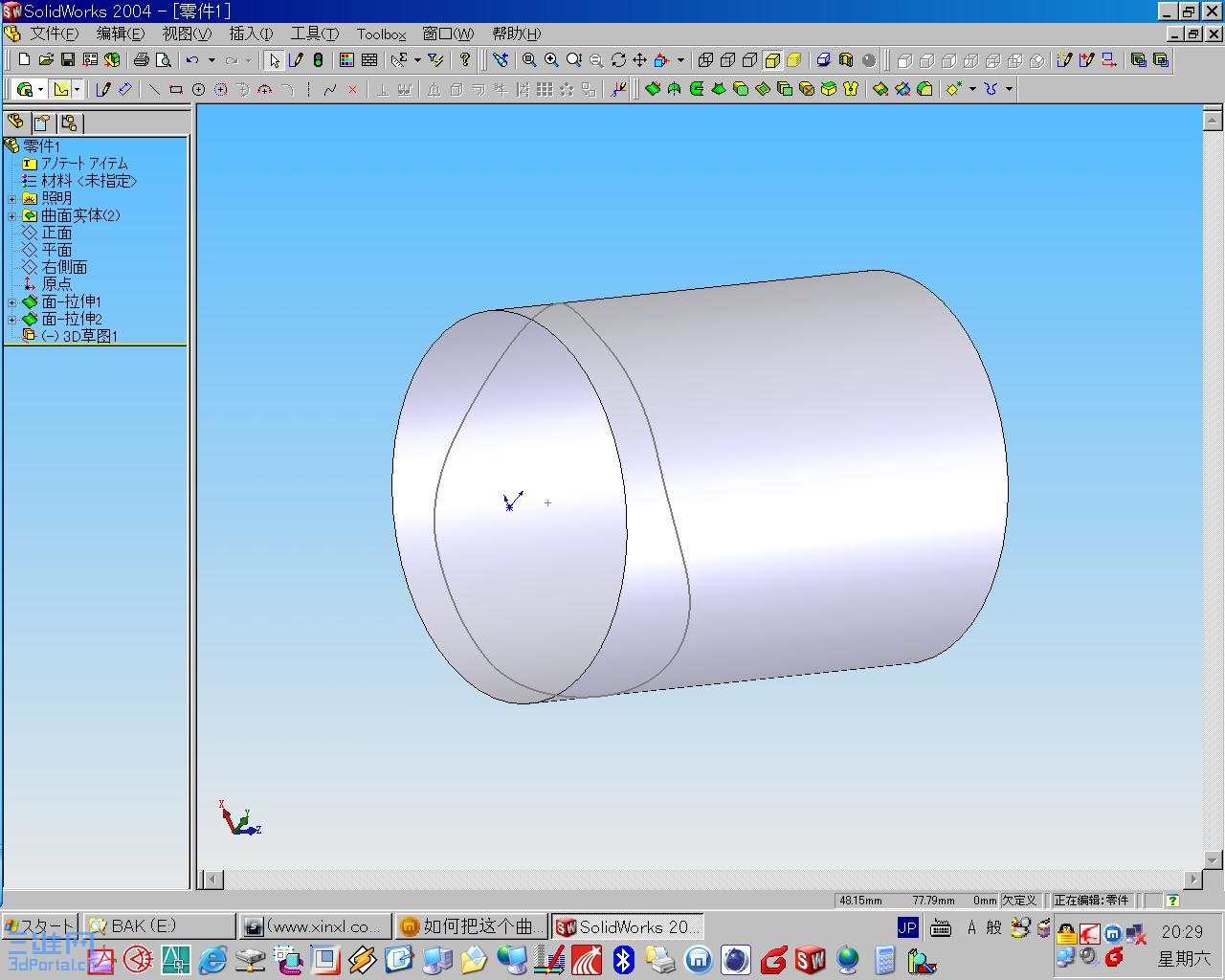Screen dimensions: 1225x980
Task: Click the Knit Surface tool icon
Action: (851, 89)
